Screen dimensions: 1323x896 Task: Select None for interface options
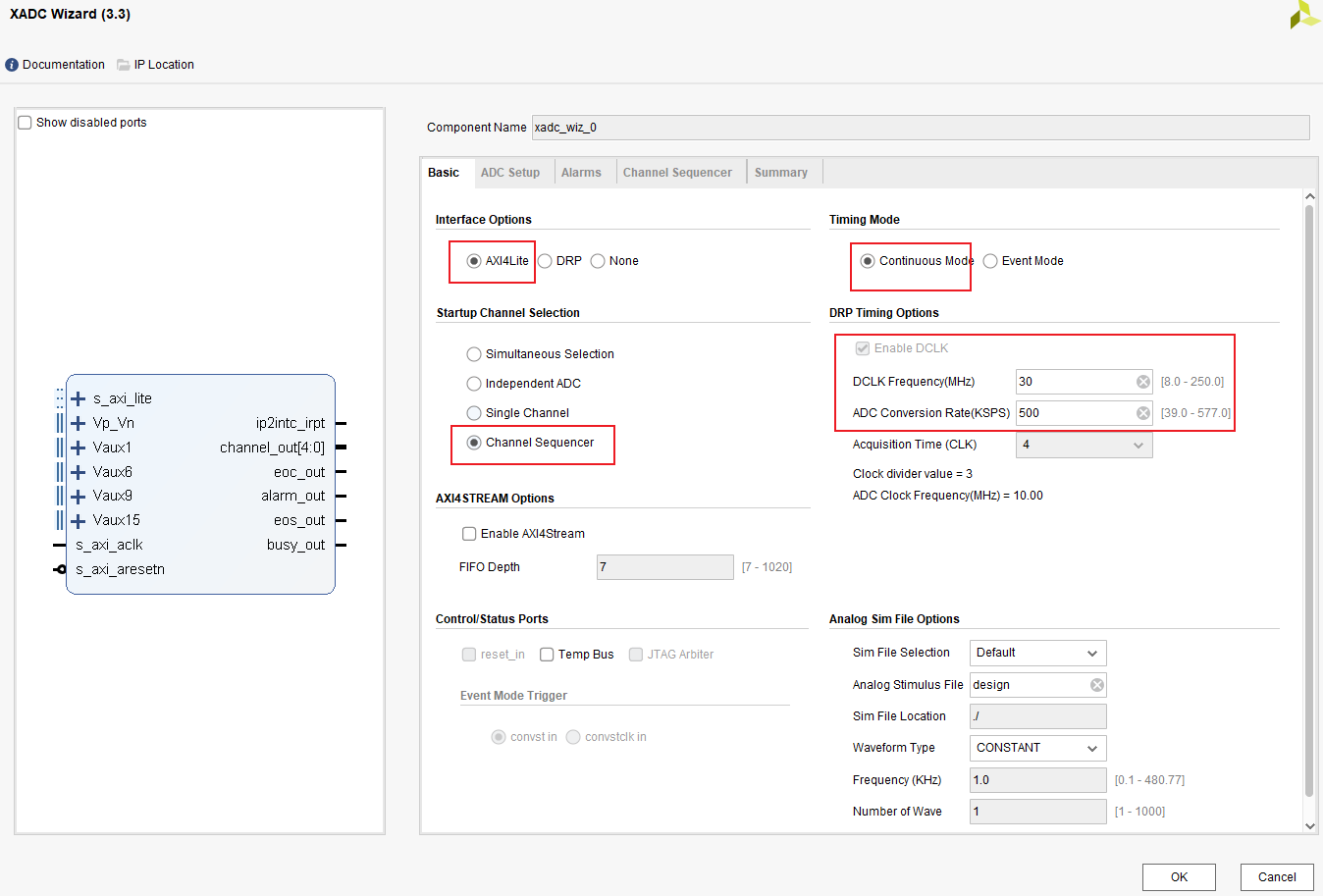pos(598,261)
